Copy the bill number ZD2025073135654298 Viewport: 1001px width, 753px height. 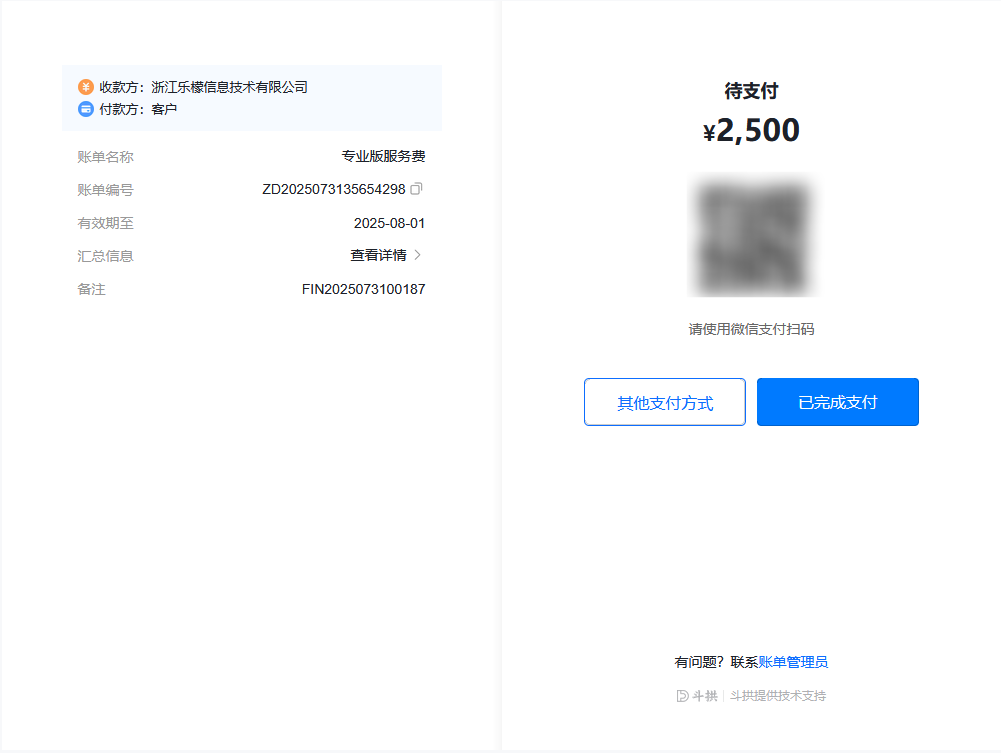tap(416, 189)
